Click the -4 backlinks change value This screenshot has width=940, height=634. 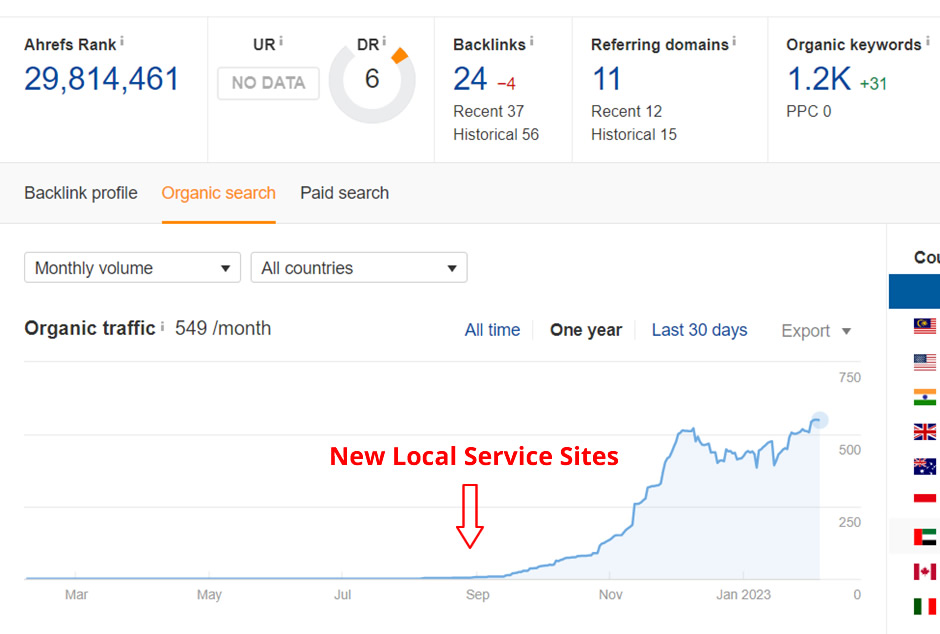(x=506, y=84)
